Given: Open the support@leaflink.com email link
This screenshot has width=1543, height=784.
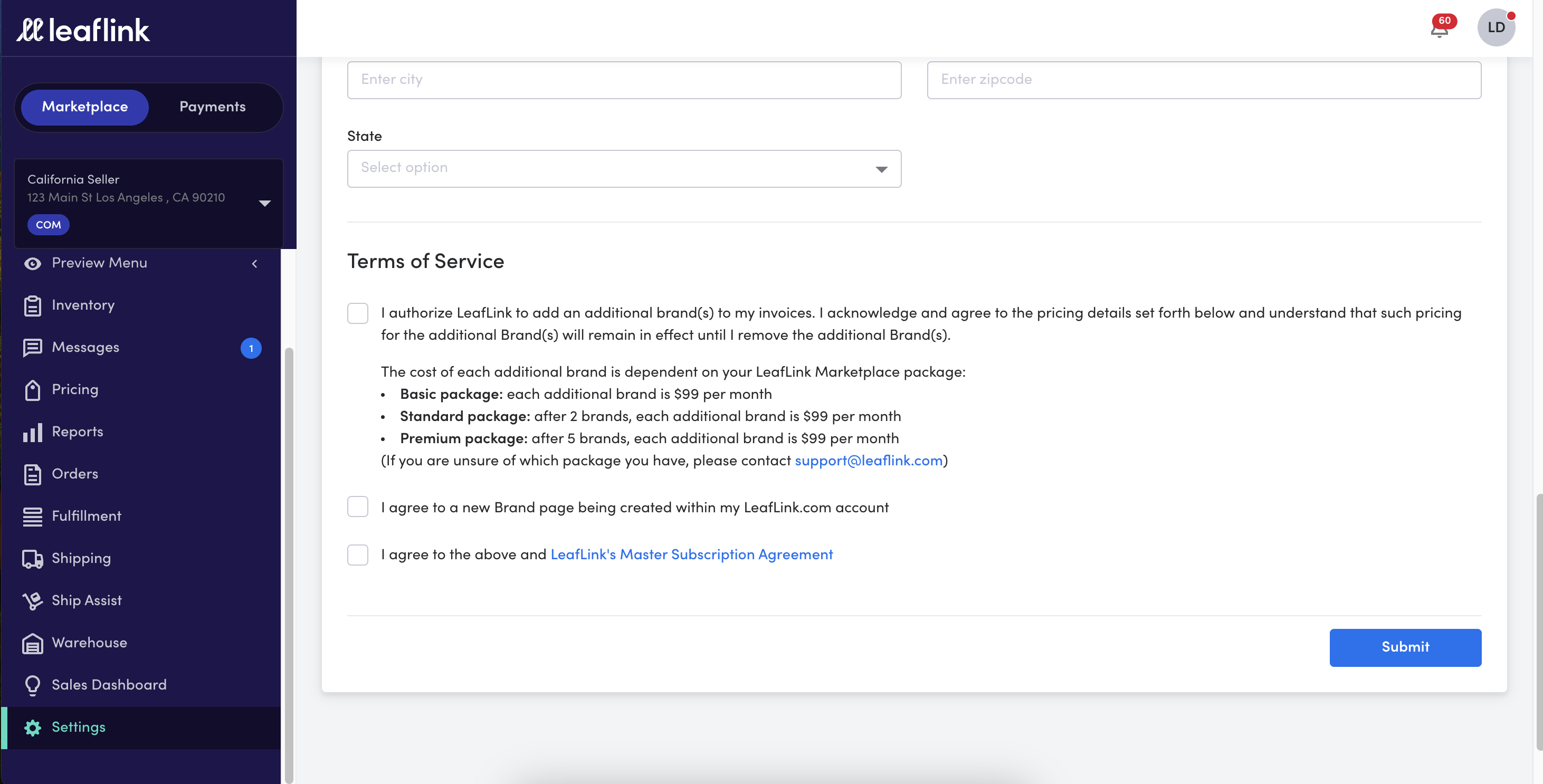Looking at the screenshot, I should pos(869,461).
